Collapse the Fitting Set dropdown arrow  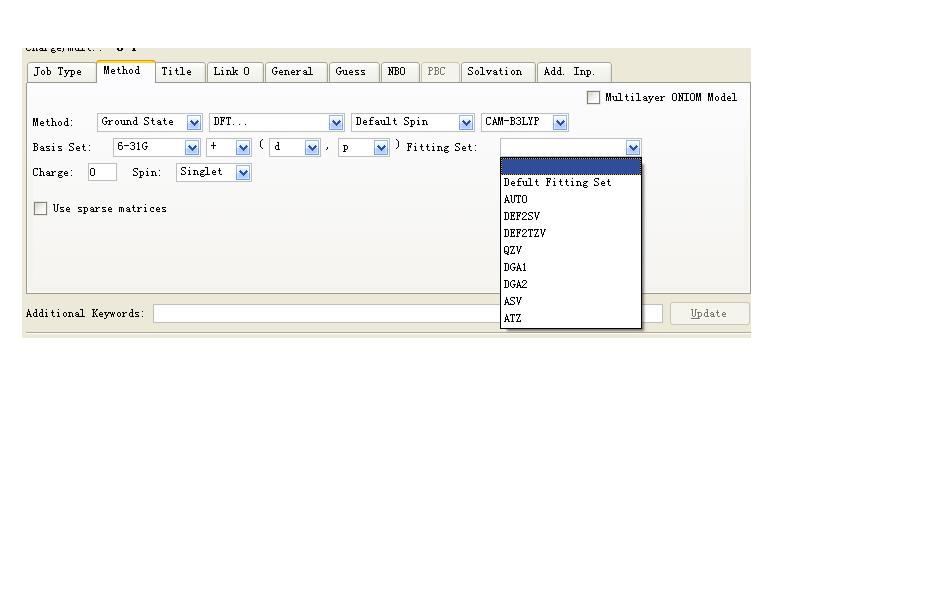tap(633, 148)
